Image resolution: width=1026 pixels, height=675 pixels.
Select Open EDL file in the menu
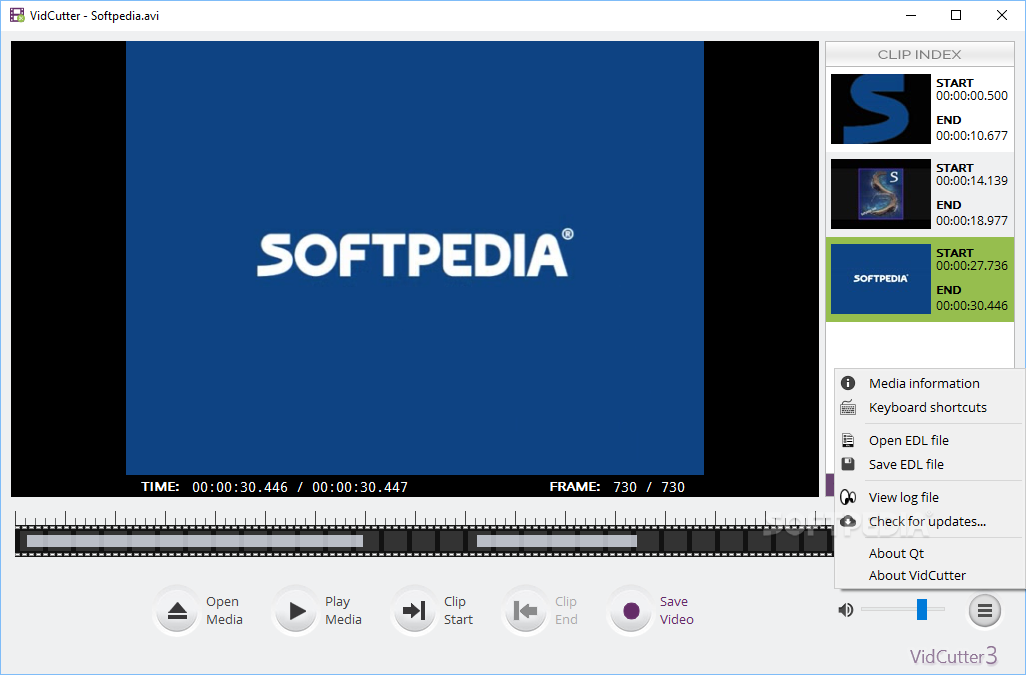pos(928,440)
